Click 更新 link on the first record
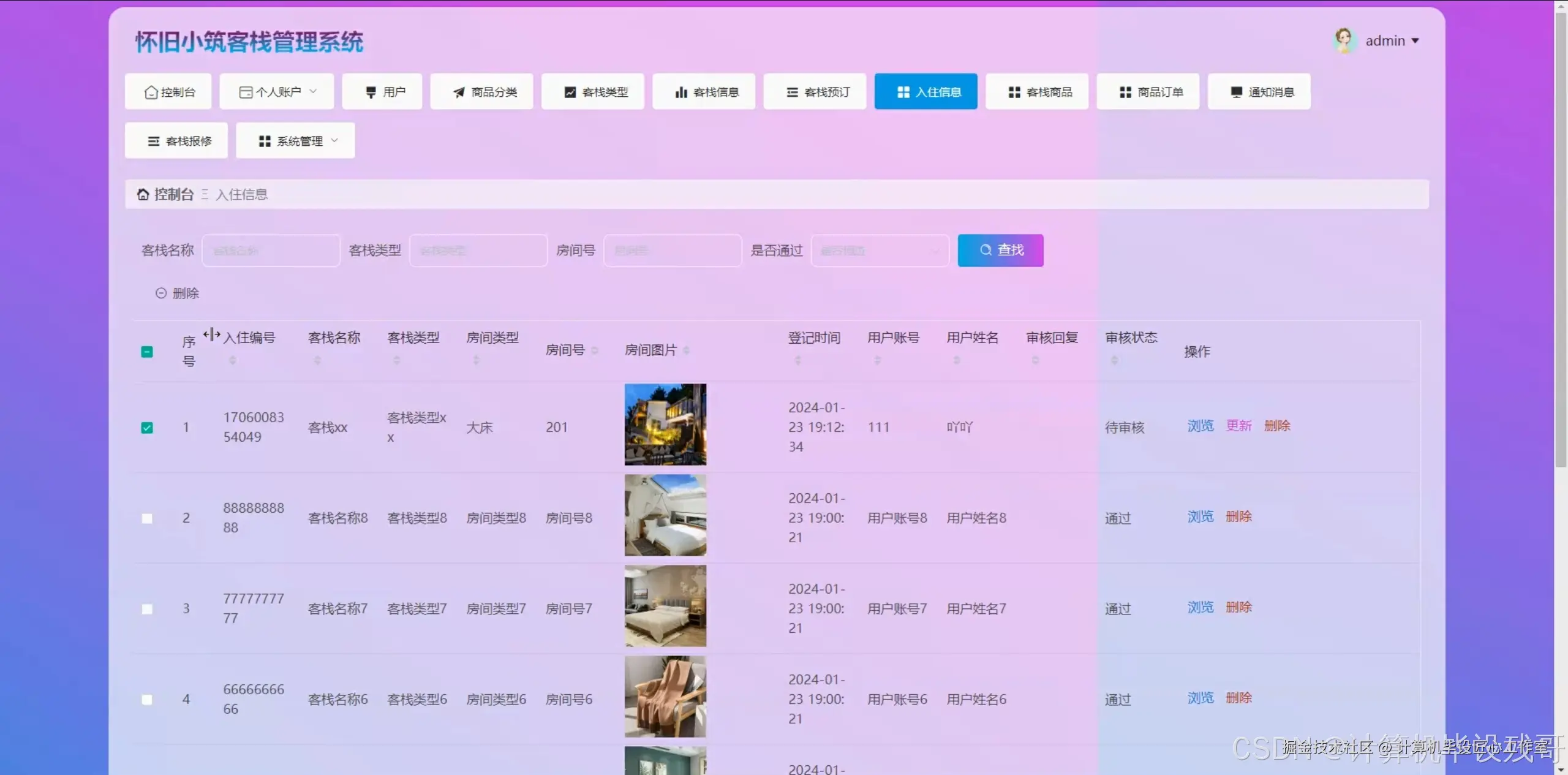 tap(1238, 425)
